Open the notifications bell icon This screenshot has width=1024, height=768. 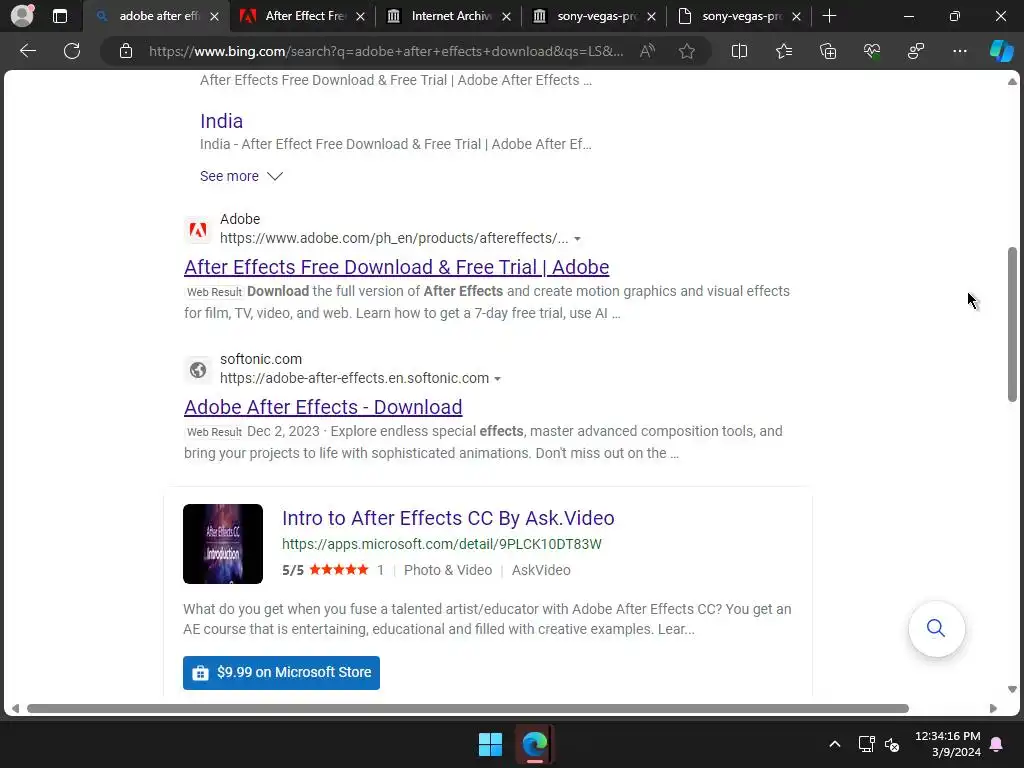coord(996,744)
